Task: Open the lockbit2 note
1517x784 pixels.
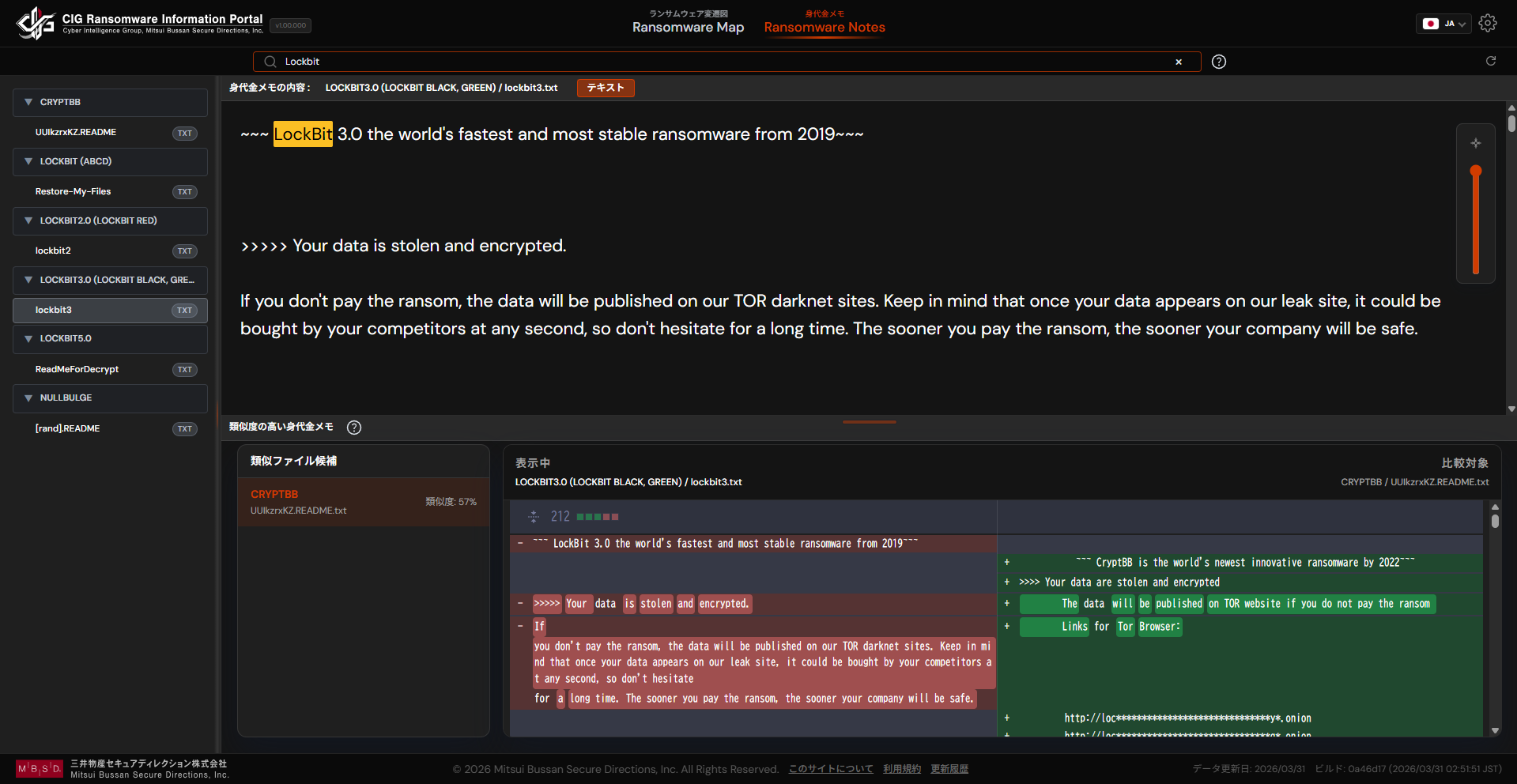Action: tap(110, 251)
